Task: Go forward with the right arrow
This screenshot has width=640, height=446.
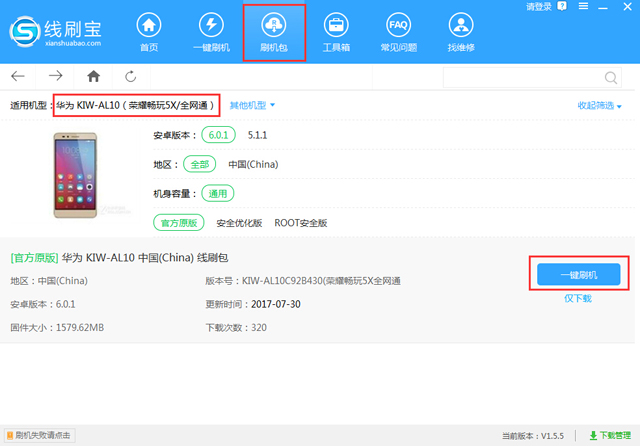Action: tap(55, 76)
